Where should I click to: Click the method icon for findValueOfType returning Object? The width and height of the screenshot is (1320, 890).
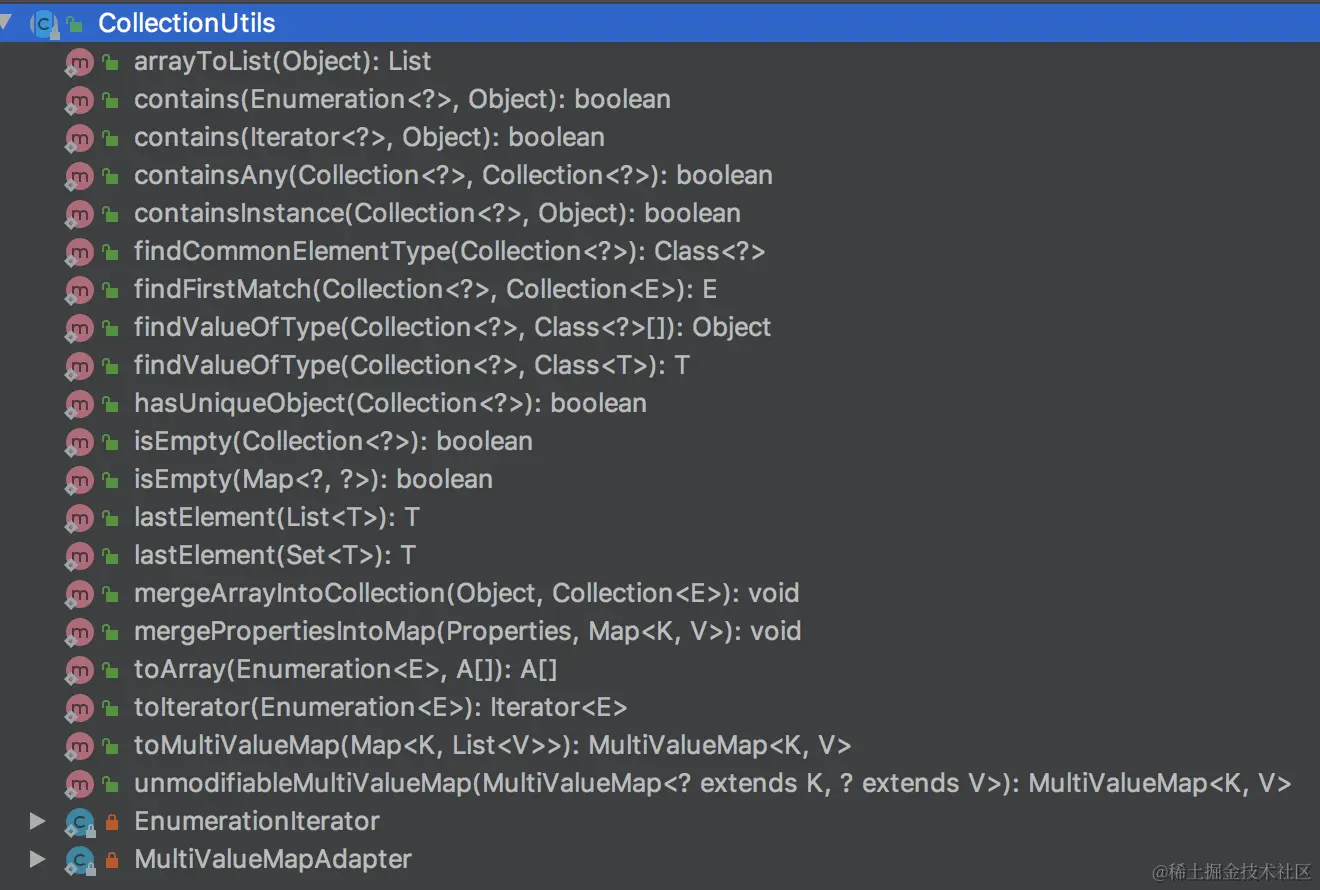(x=79, y=328)
